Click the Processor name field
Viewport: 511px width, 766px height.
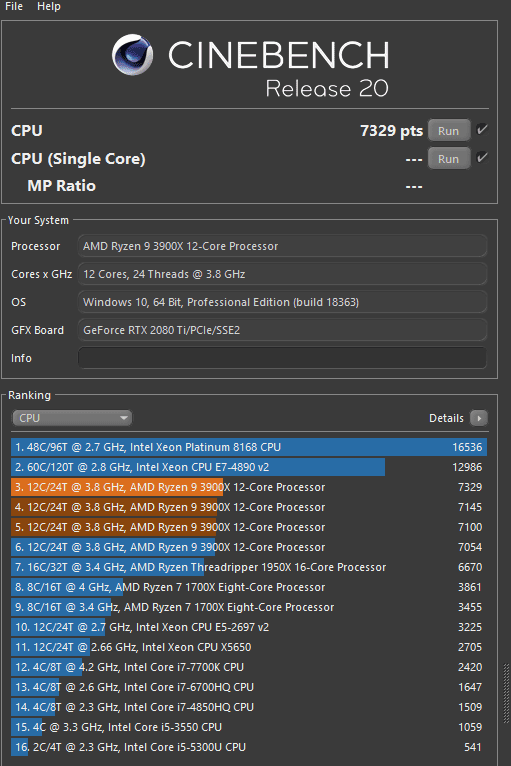[282, 246]
